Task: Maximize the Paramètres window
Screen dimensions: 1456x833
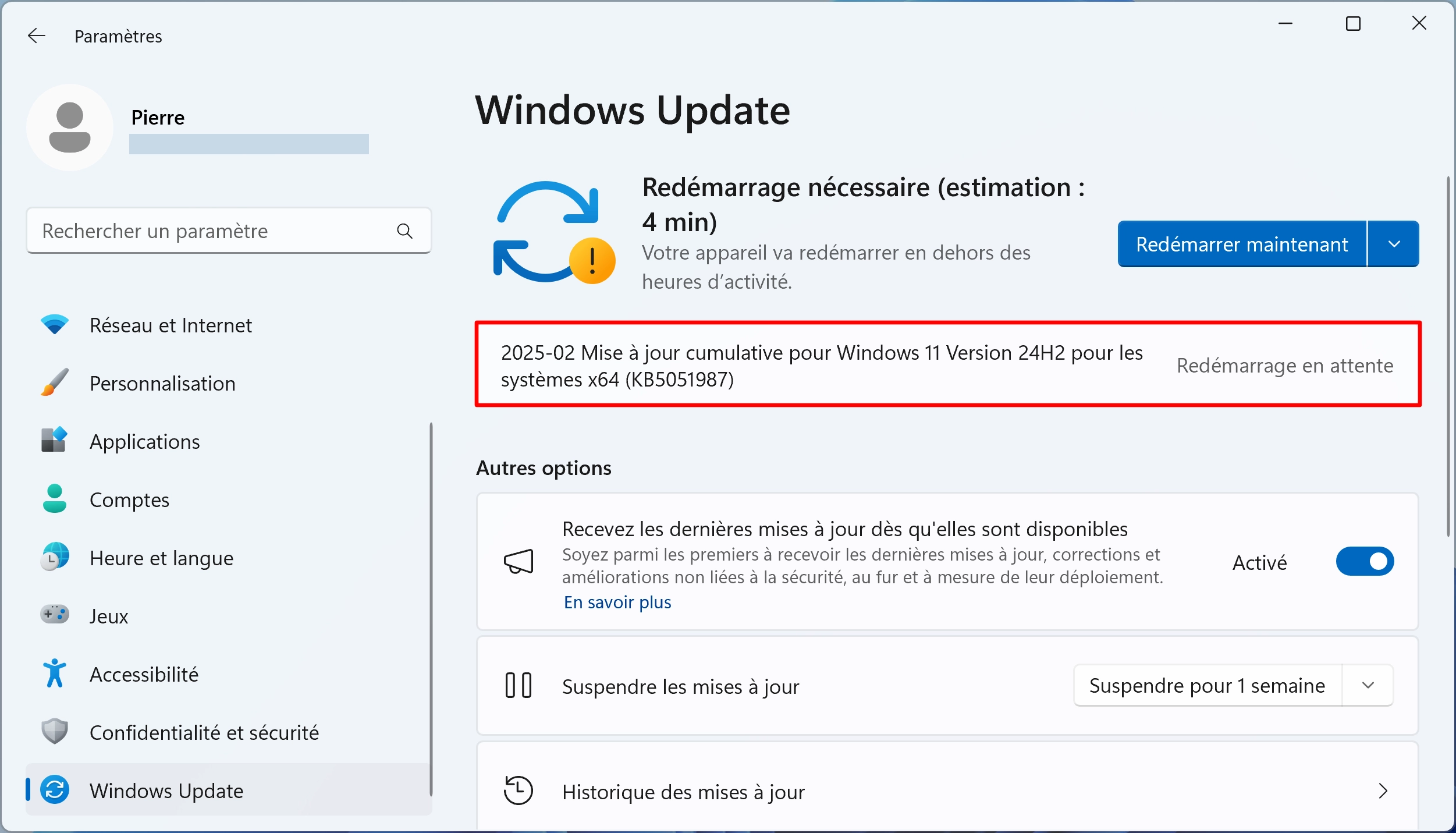Action: pos(1353,24)
